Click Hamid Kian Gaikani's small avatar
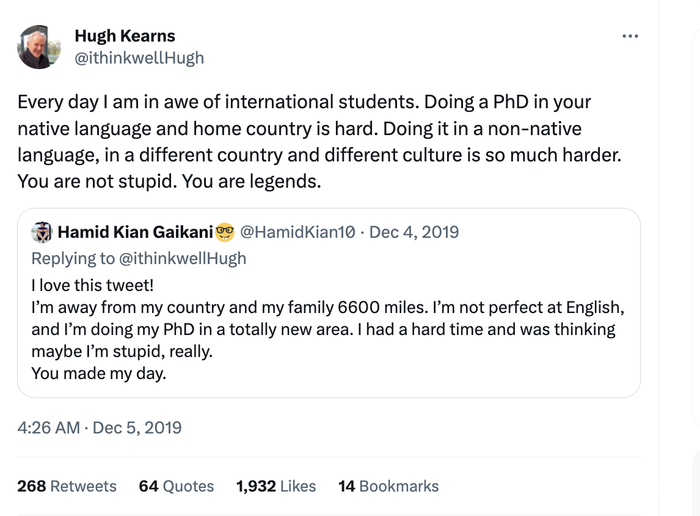Image resolution: width=700 pixels, height=516 pixels. click(x=42, y=233)
